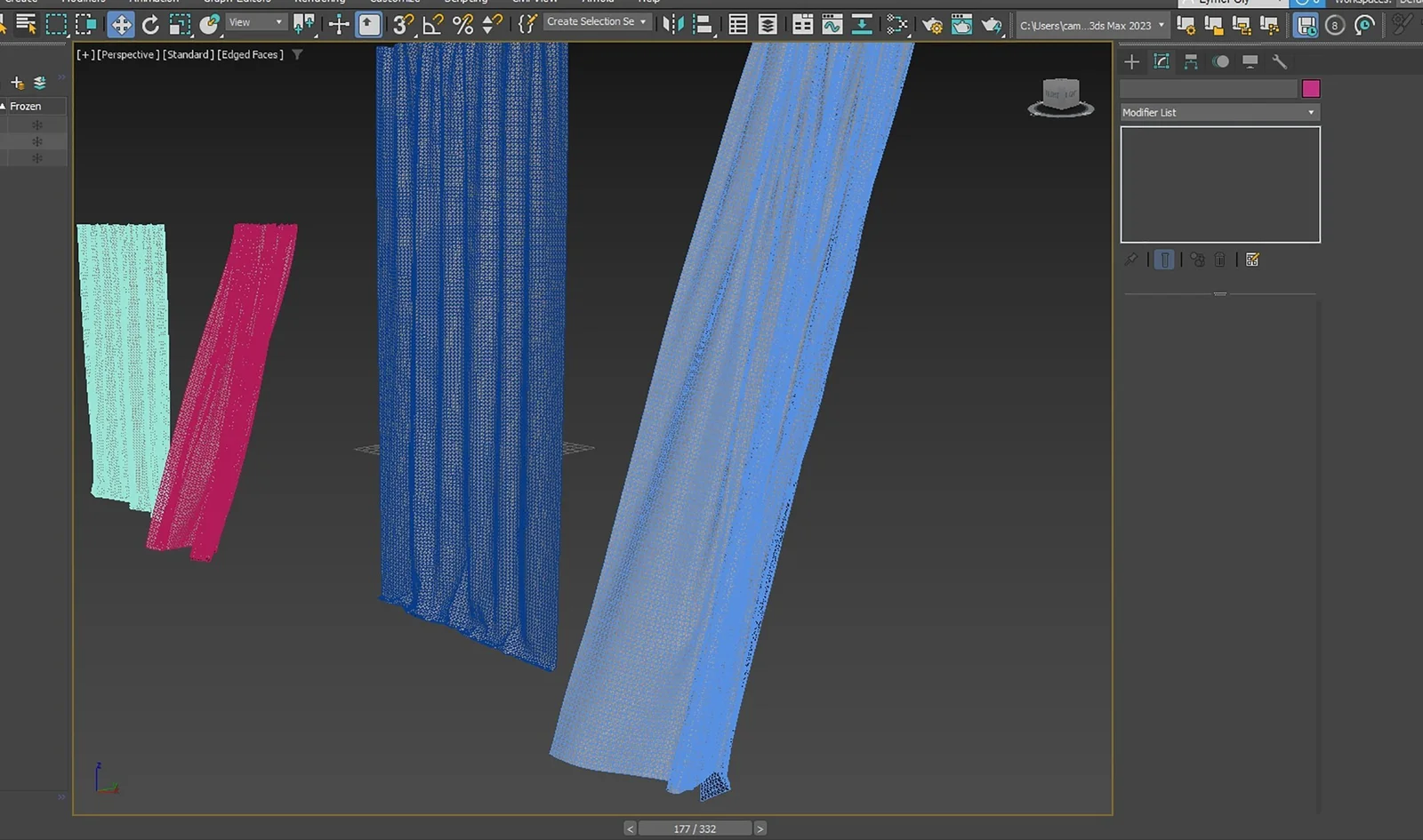
Task: Enable the Snaps Toggle magnet icon
Action: click(402, 25)
